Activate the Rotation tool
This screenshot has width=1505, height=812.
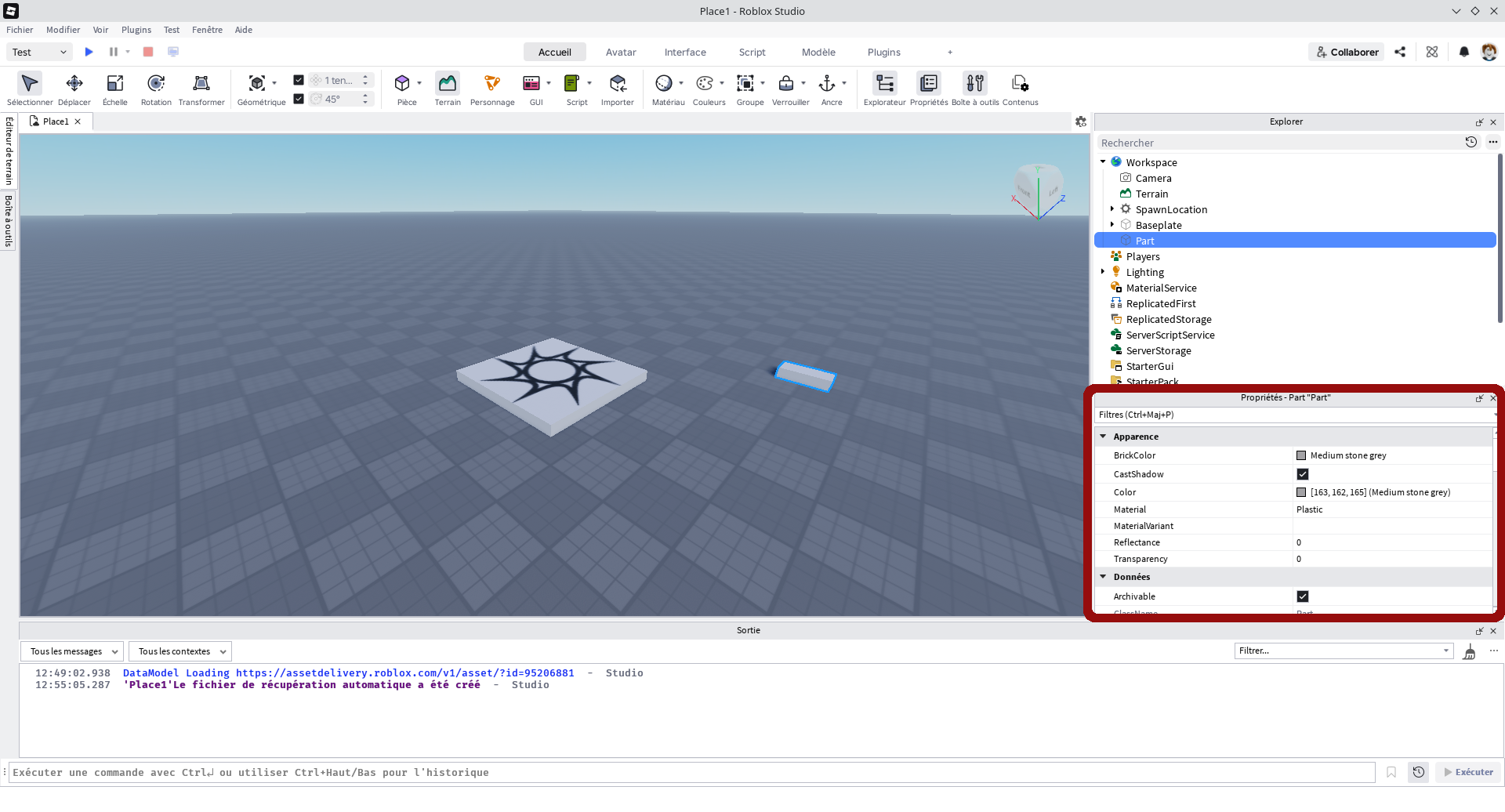(155, 89)
